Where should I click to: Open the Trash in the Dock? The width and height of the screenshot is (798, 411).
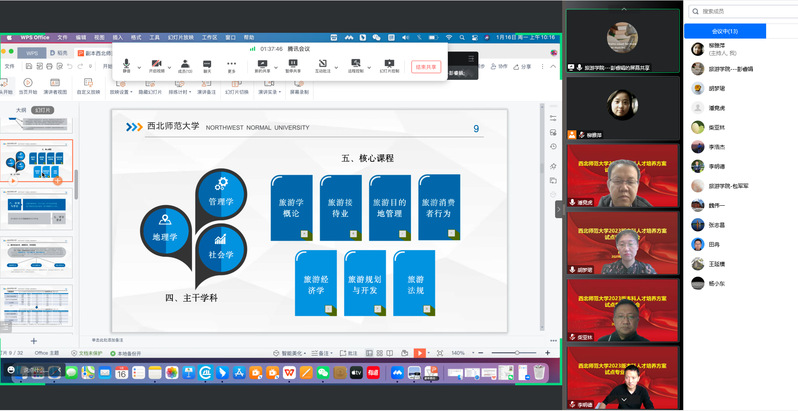(539, 372)
